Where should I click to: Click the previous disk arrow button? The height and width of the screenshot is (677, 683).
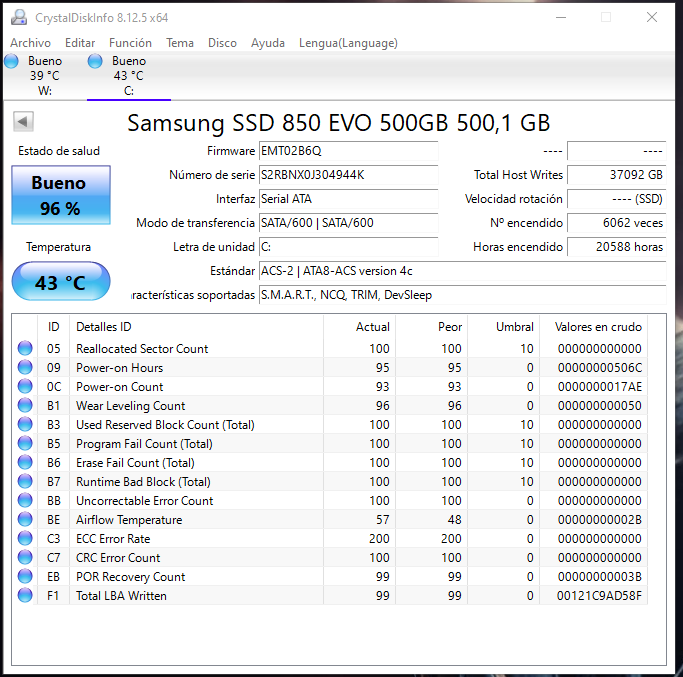(x=23, y=122)
